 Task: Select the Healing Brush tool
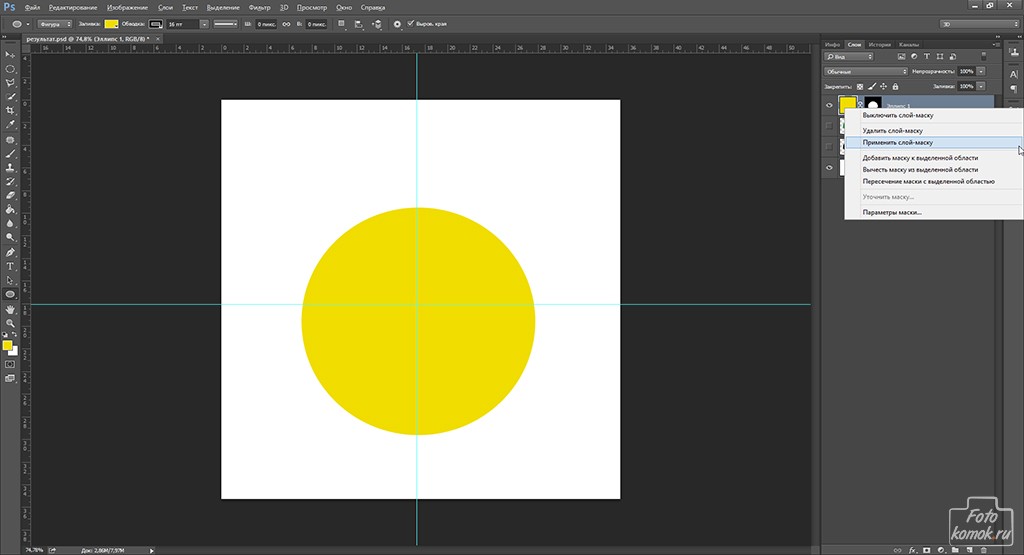coord(10,140)
